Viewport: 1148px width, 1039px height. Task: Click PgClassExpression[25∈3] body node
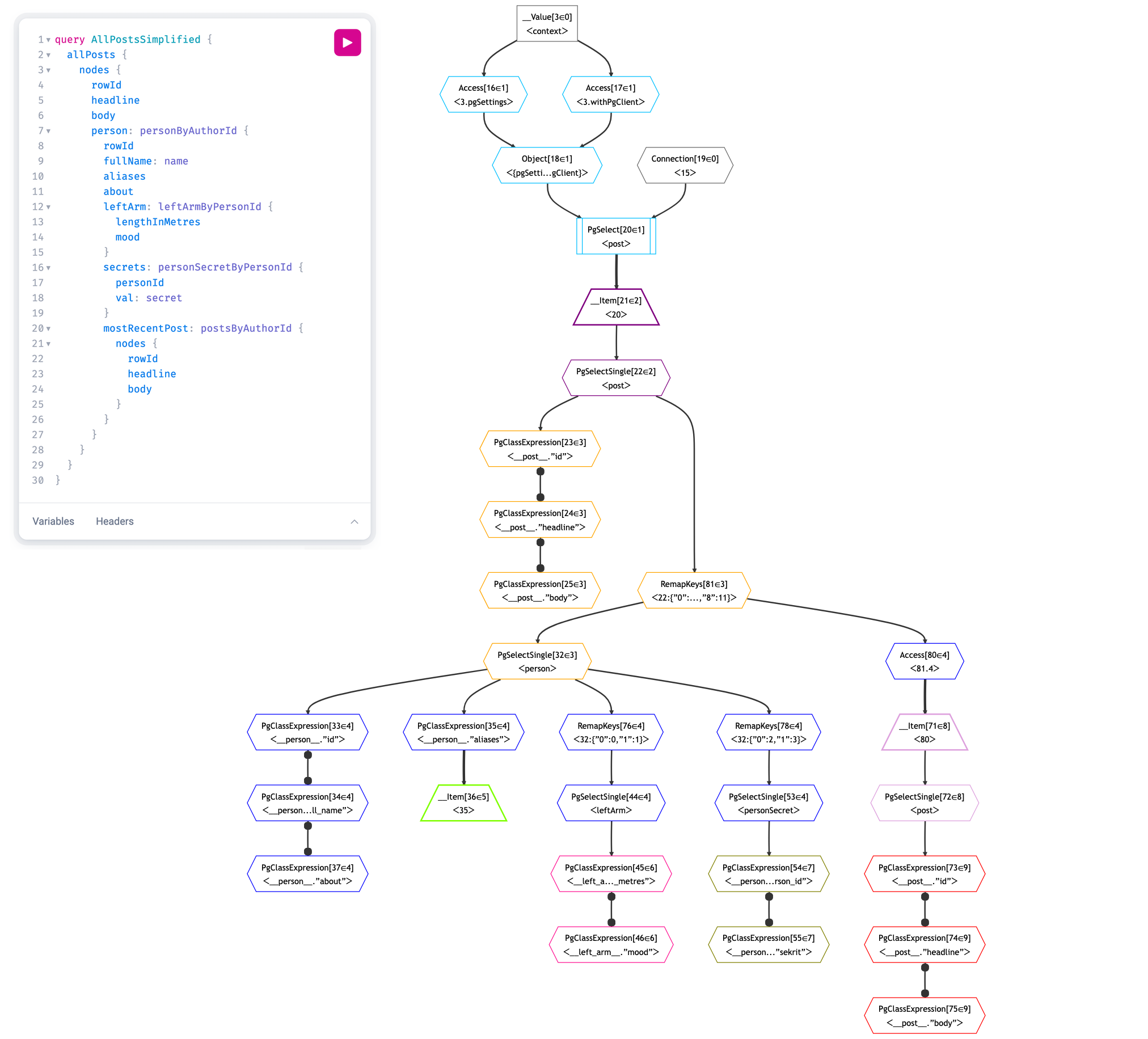pyautogui.click(x=540, y=590)
